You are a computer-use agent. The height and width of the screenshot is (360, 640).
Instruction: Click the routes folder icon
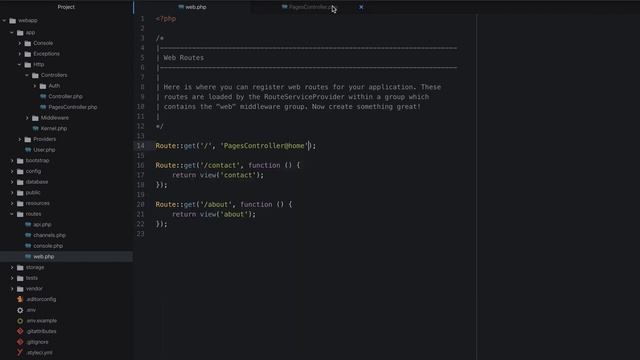[x=20, y=214]
